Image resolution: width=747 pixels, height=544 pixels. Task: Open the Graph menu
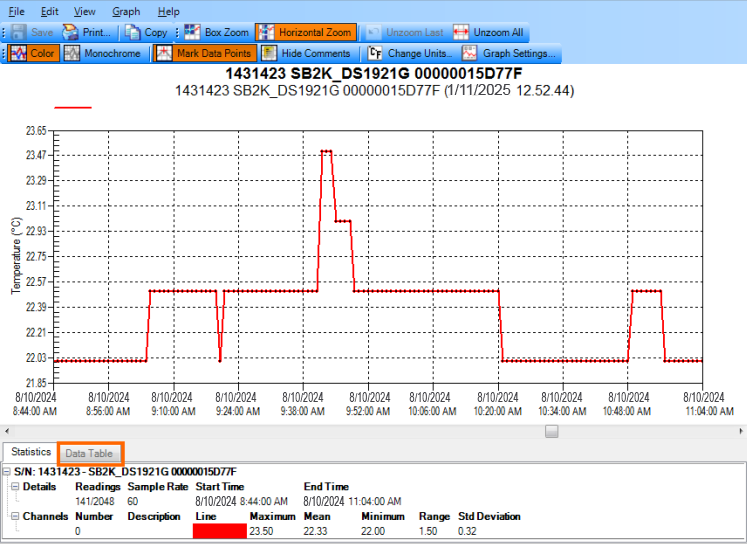[x=126, y=11]
